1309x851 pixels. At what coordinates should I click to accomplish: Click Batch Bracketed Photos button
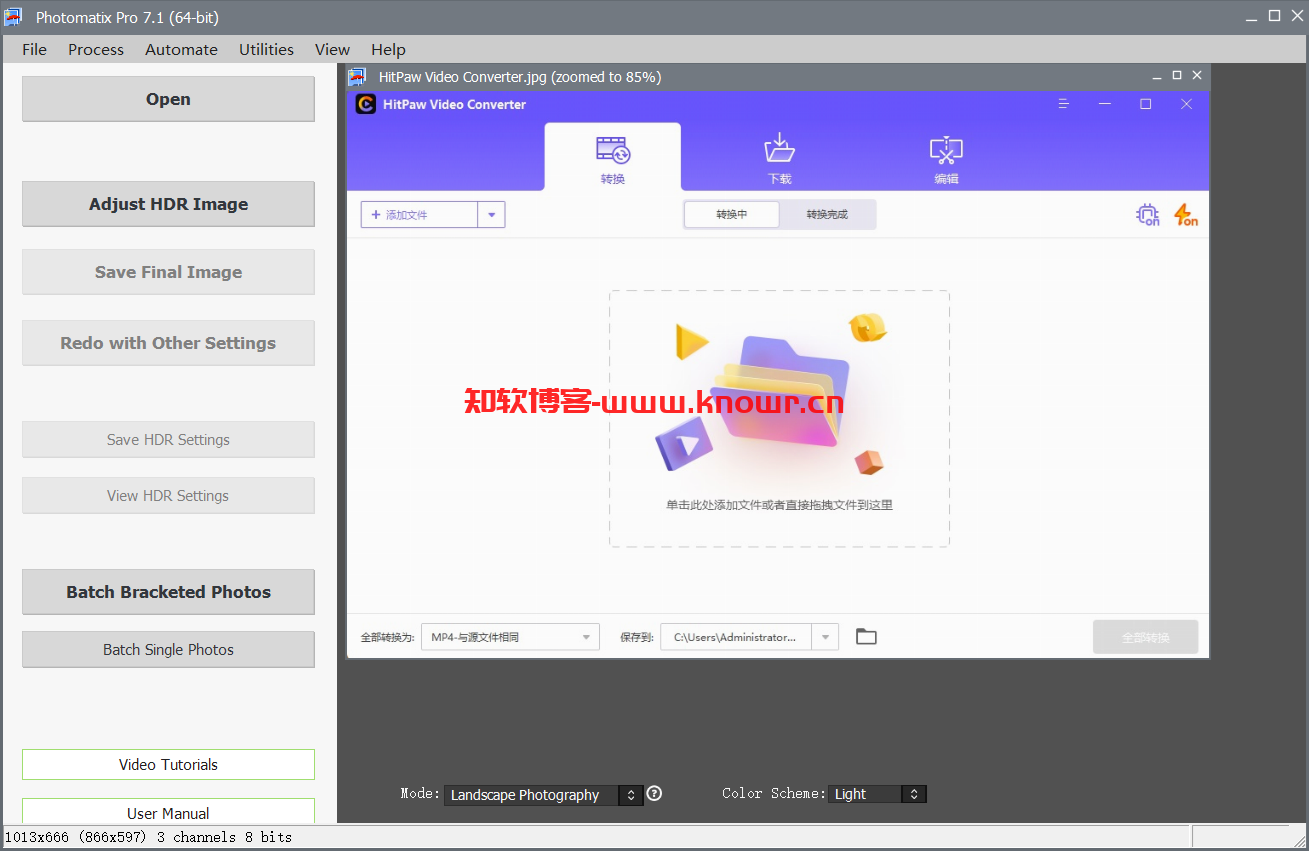[x=168, y=592]
